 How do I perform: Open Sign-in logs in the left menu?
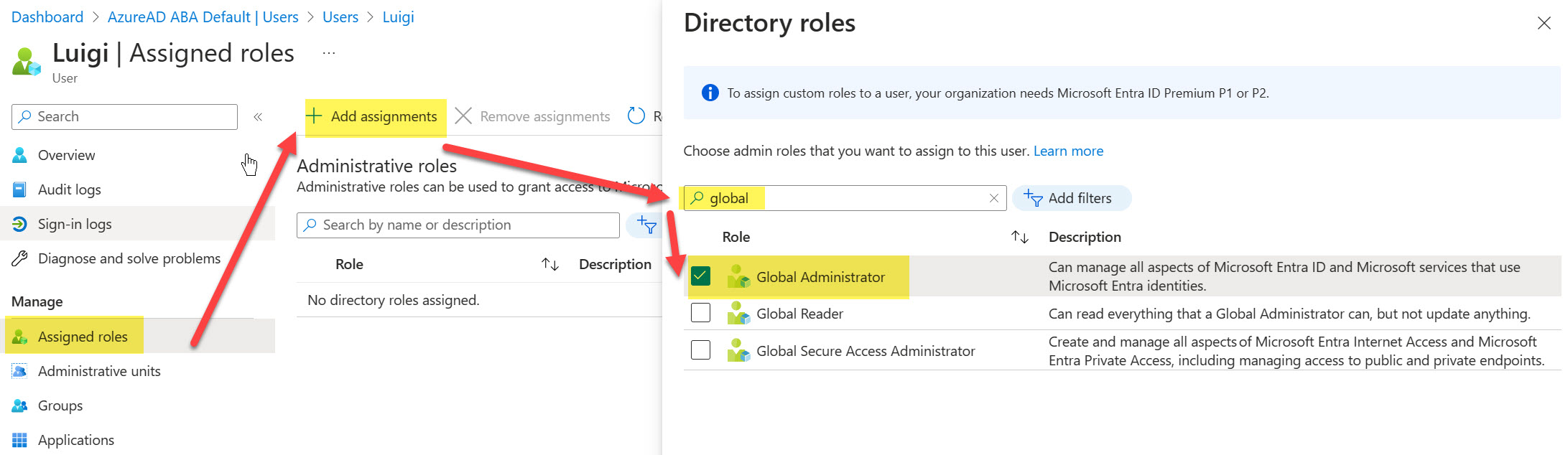pos(75,224)
